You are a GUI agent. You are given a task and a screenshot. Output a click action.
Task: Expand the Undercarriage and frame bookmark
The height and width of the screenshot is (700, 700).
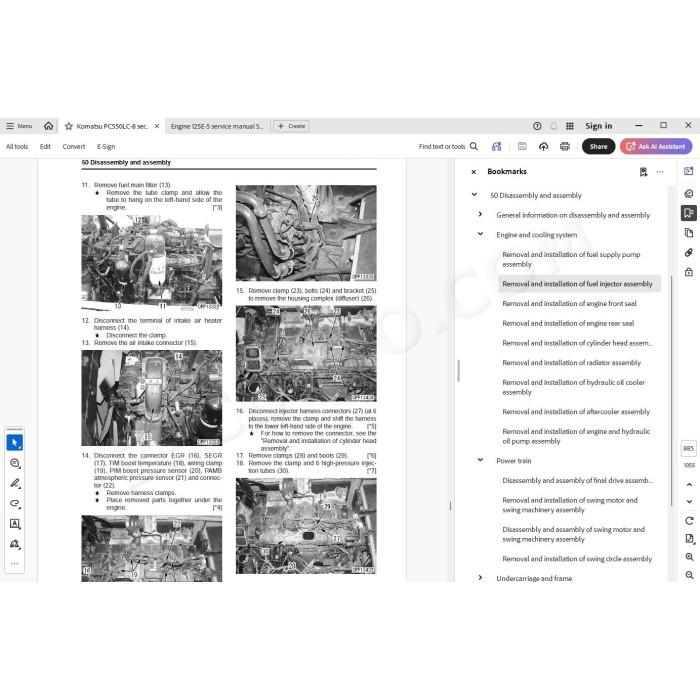tap(480, 578)
